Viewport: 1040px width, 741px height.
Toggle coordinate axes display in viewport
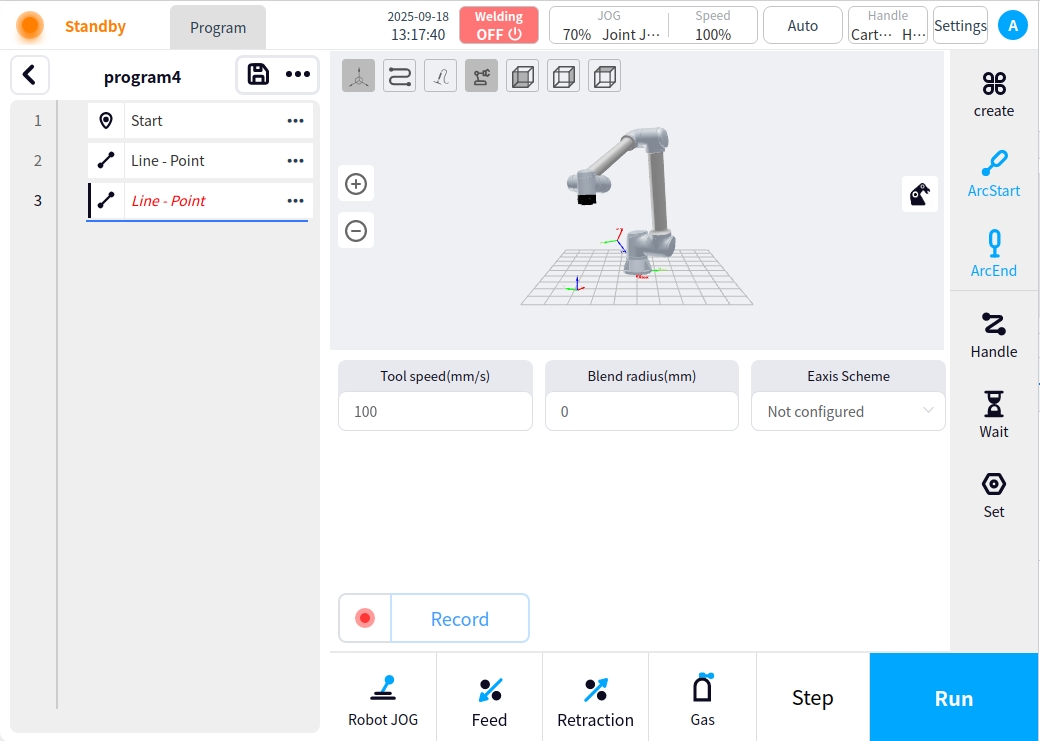(358, 76)
